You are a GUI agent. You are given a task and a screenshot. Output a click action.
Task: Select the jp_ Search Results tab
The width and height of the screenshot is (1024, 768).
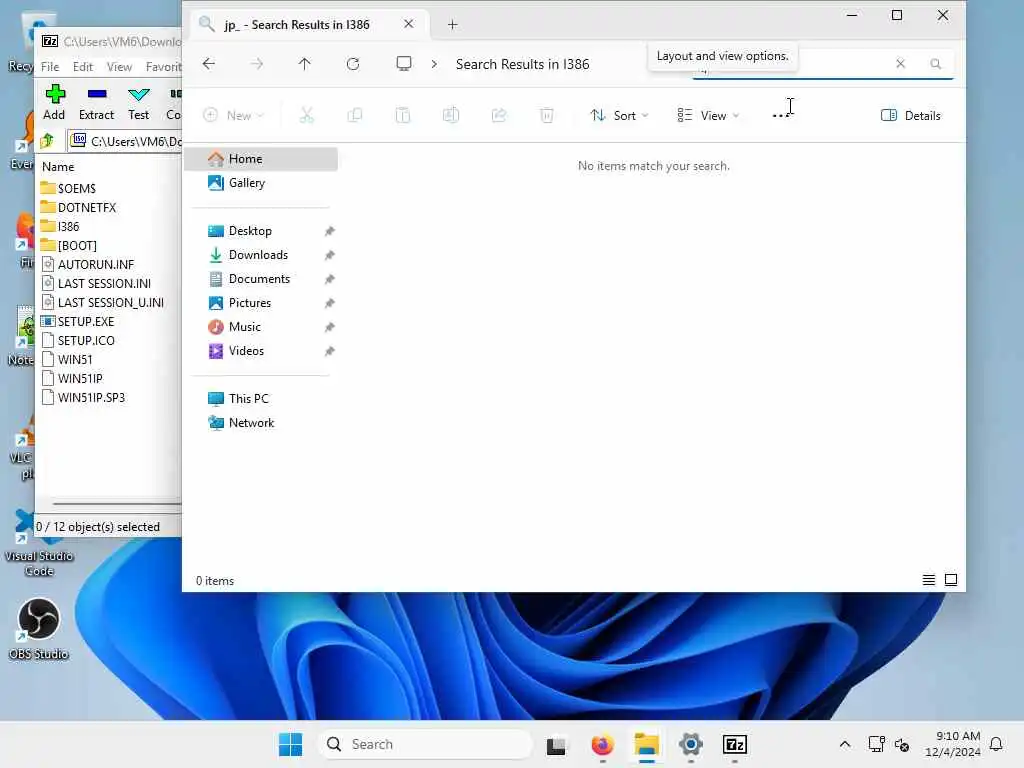[x=297, y=25]
